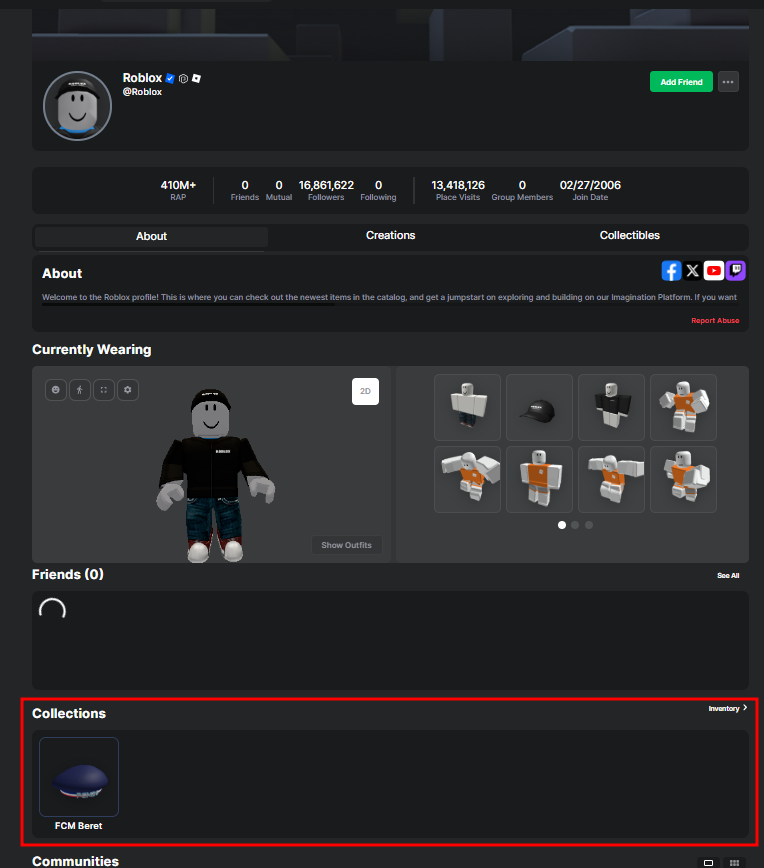Click the fullscreen expand icon in avatar viewer

[x=104, y=390]
